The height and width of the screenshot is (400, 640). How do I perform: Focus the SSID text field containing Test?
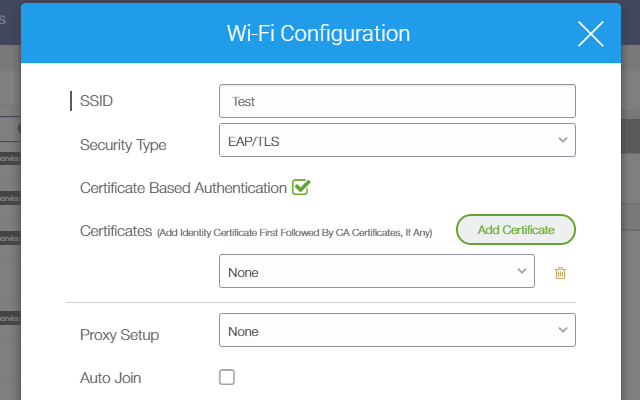click(x=397, y=101)
